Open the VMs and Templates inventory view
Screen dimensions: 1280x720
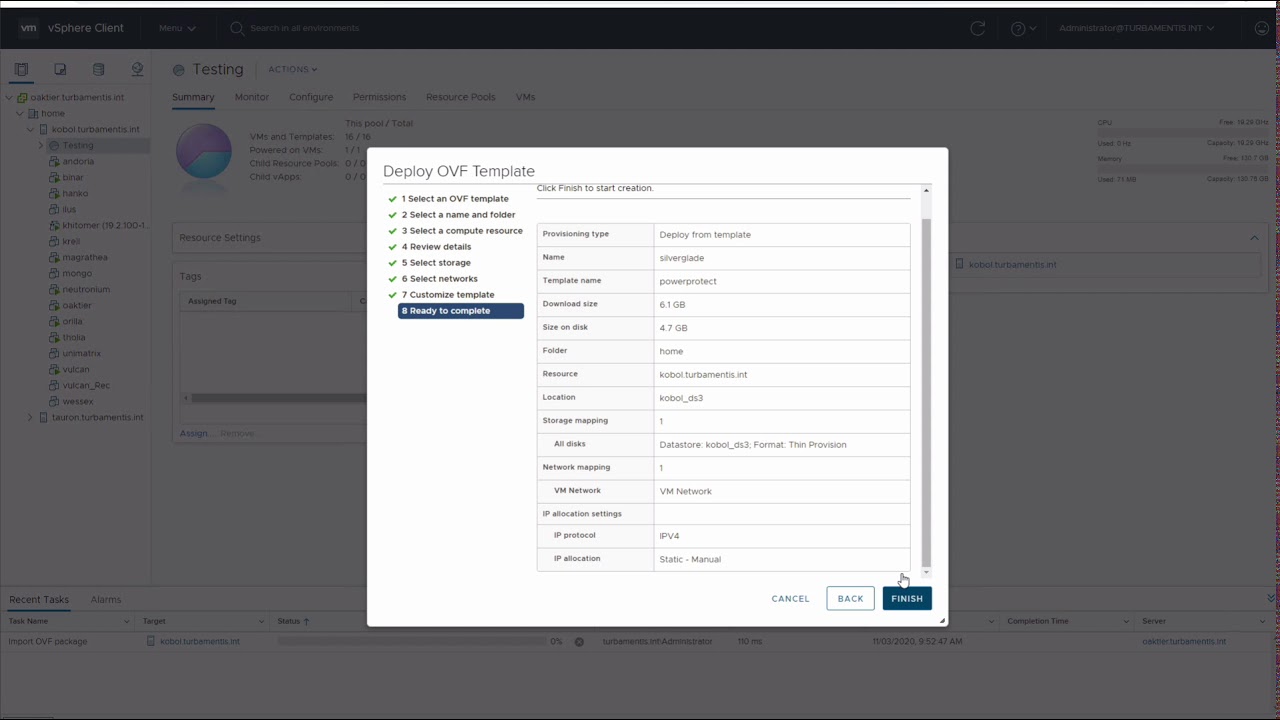[x=60, y=69]
